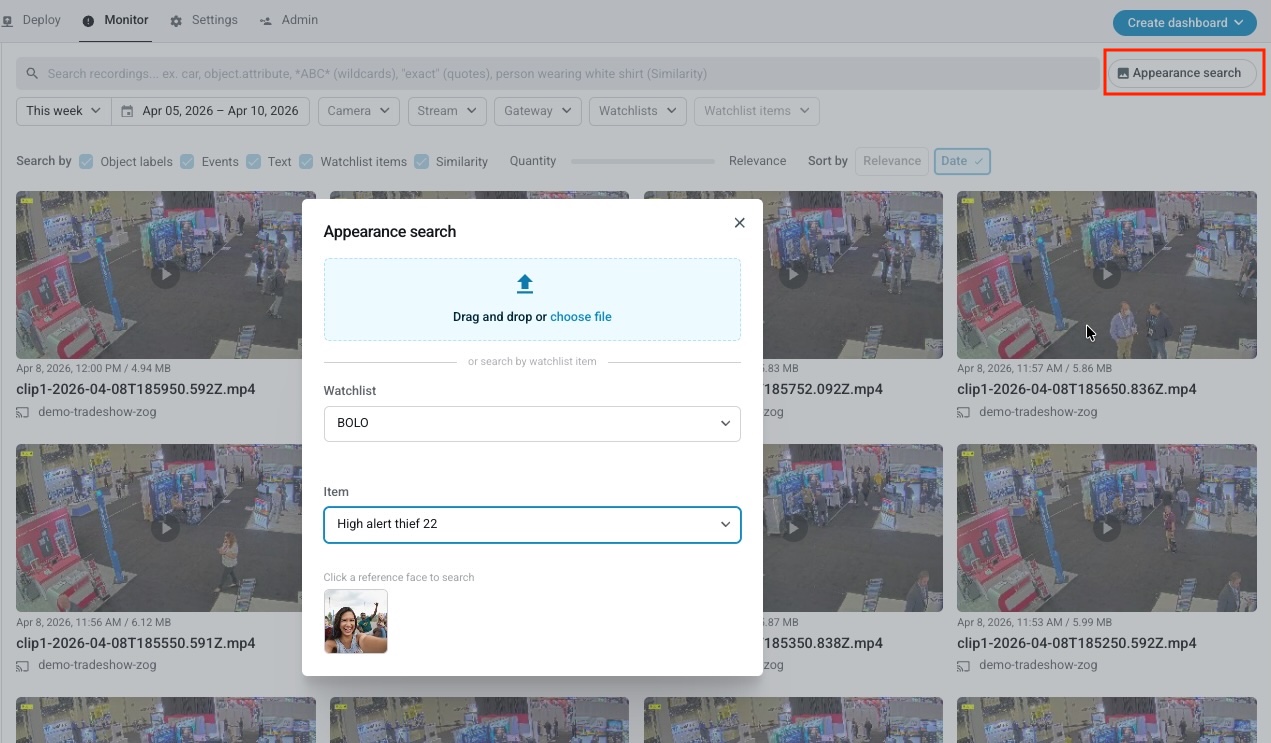Click the cast icon beside the 185650 clip's demo-tradeshow-zog
Screen dimensions: 1271x743
coord(964,412)
